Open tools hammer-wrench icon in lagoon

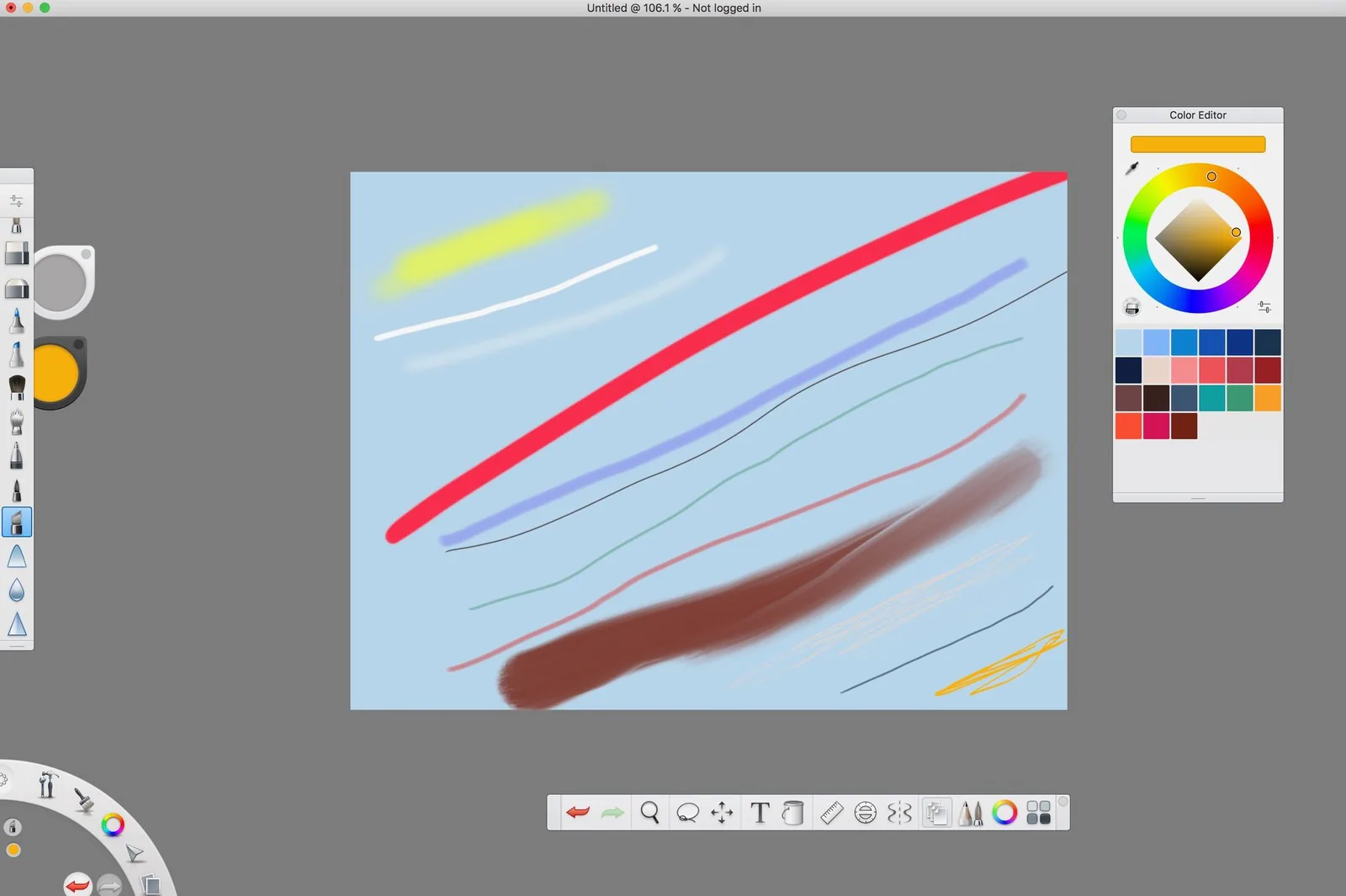coord(47,785)
